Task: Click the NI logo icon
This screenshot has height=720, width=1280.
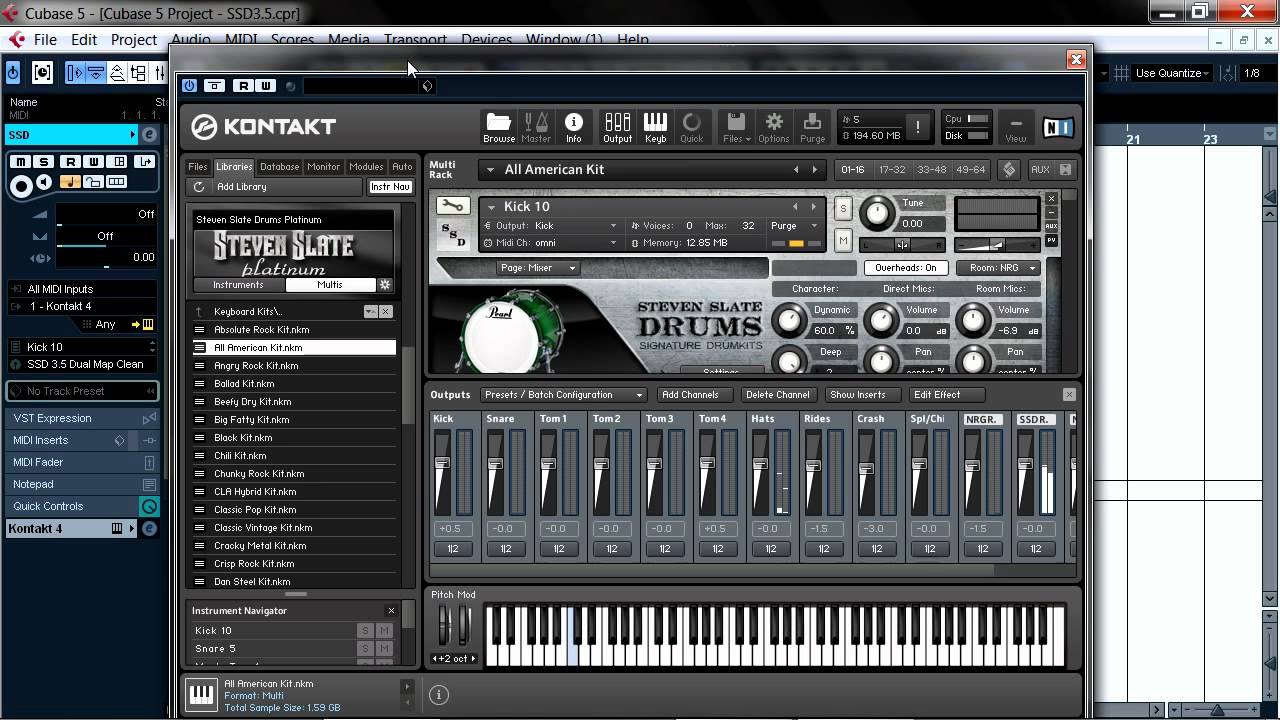Action: (1057, 127)
